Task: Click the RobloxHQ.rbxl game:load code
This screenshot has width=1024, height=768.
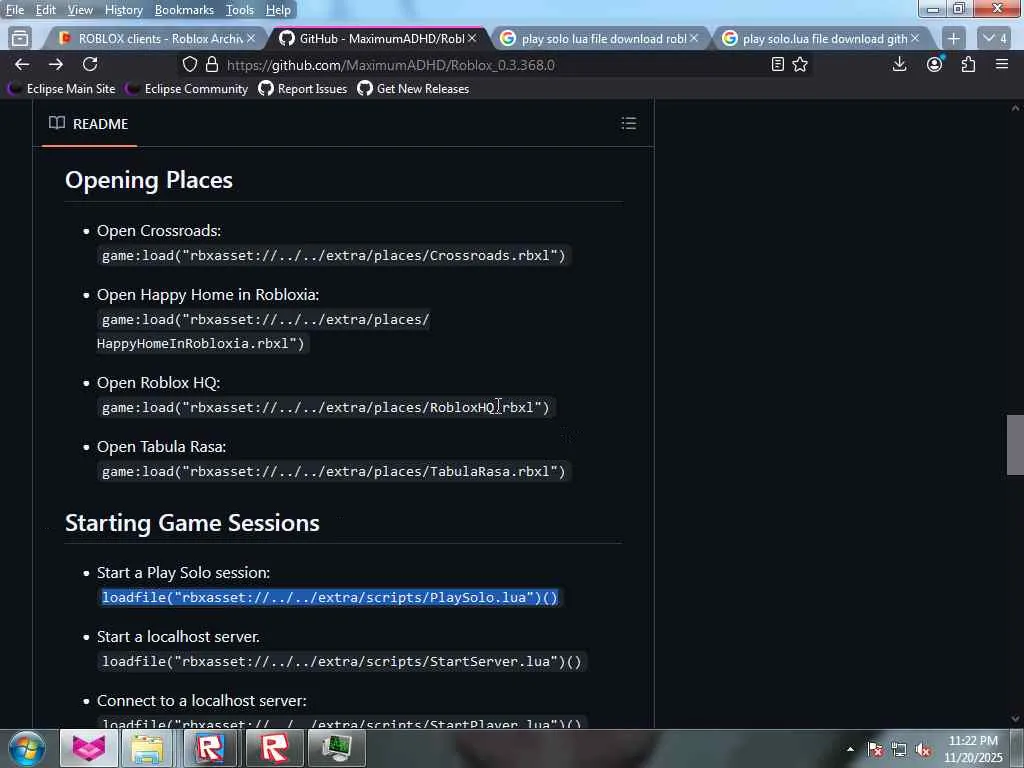Action: (326, 408)
